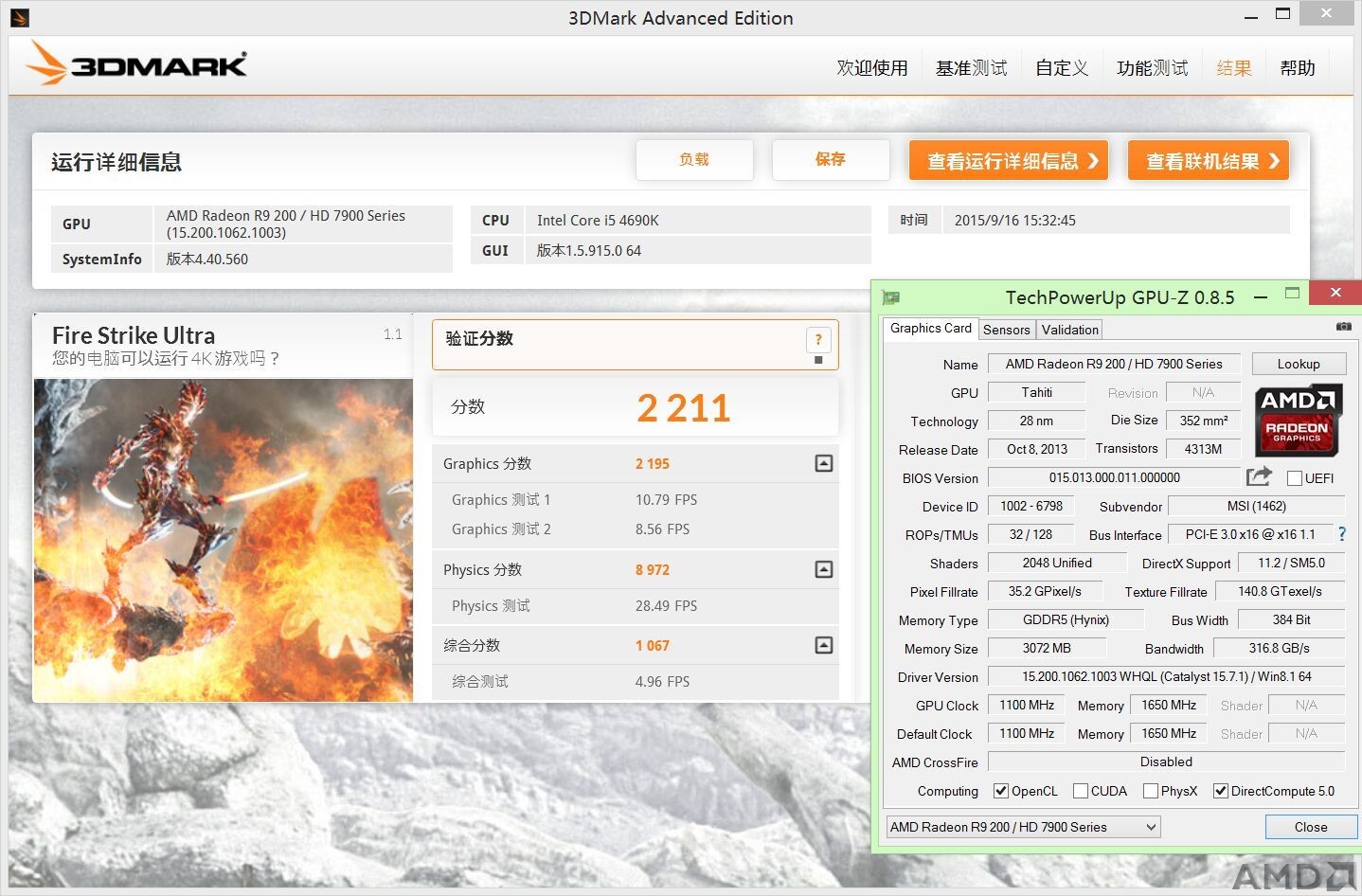1362x896 pixels.
Task: Open the 帮助 tab
Action: (x=1298, y=68)
